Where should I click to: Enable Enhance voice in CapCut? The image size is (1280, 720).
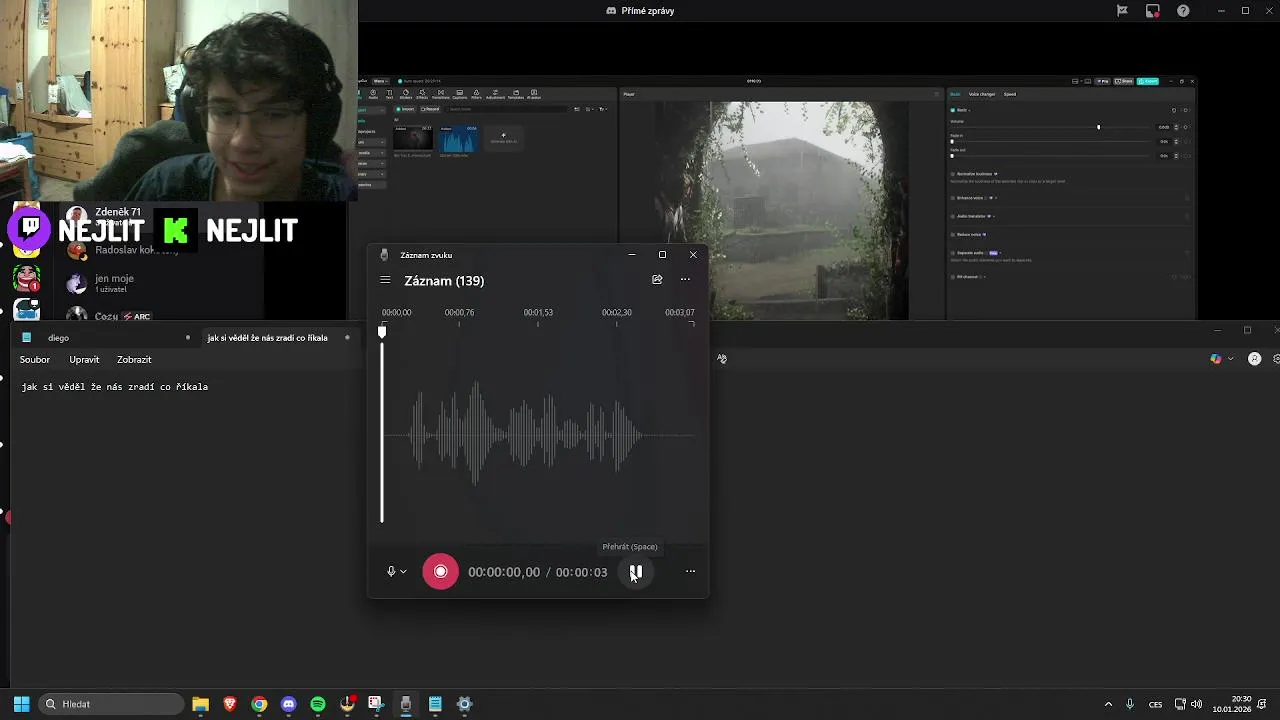(952, 198)
